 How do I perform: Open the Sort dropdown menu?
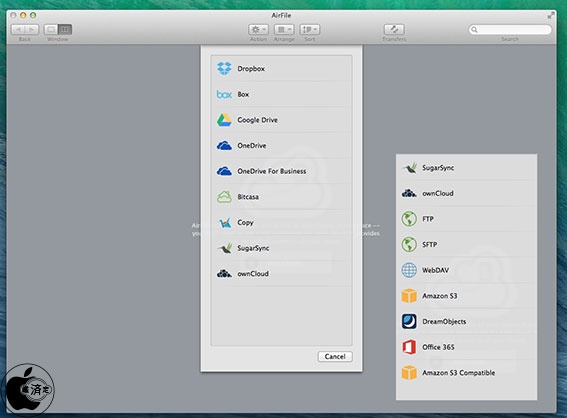coord(310,29)
